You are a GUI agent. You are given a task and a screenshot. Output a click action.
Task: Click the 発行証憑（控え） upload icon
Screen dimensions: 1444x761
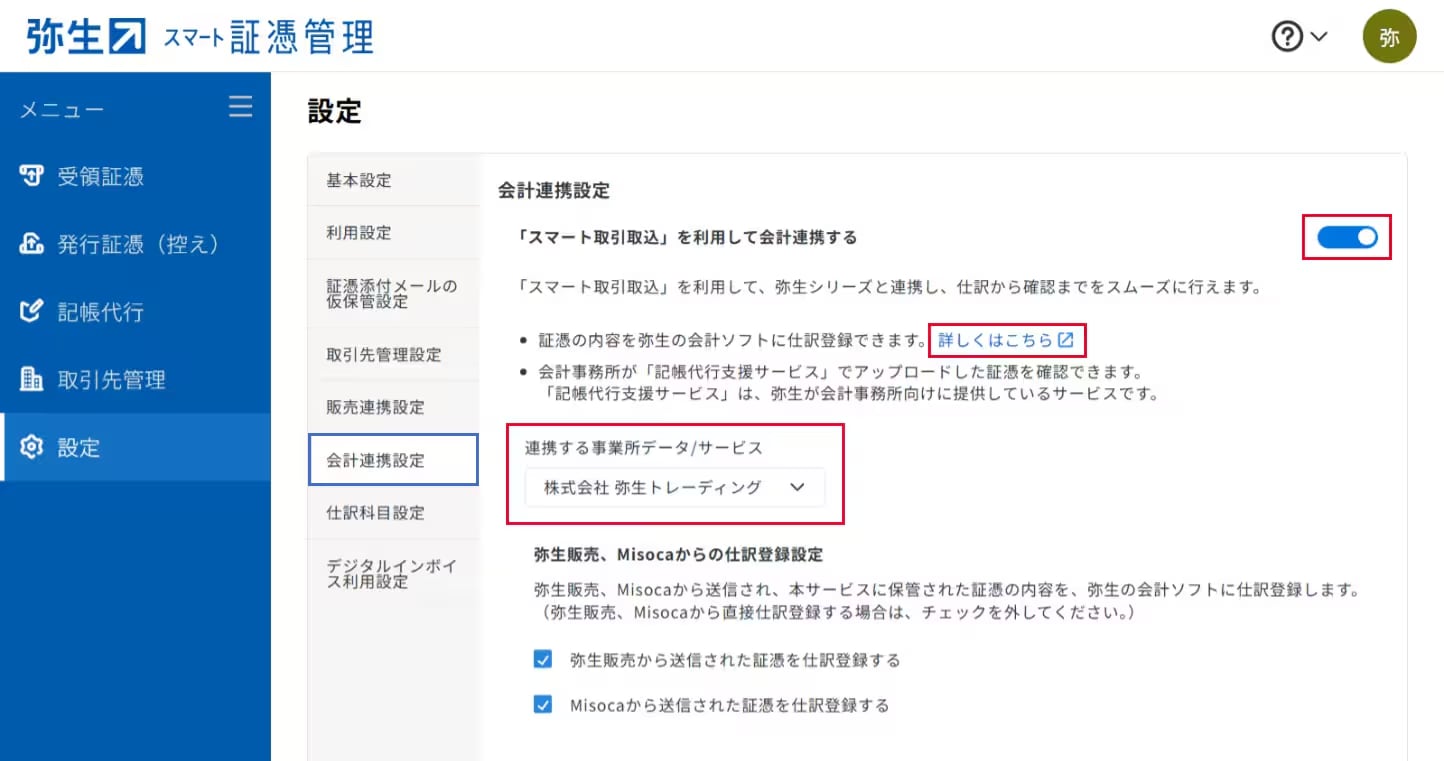pos(32,244)
